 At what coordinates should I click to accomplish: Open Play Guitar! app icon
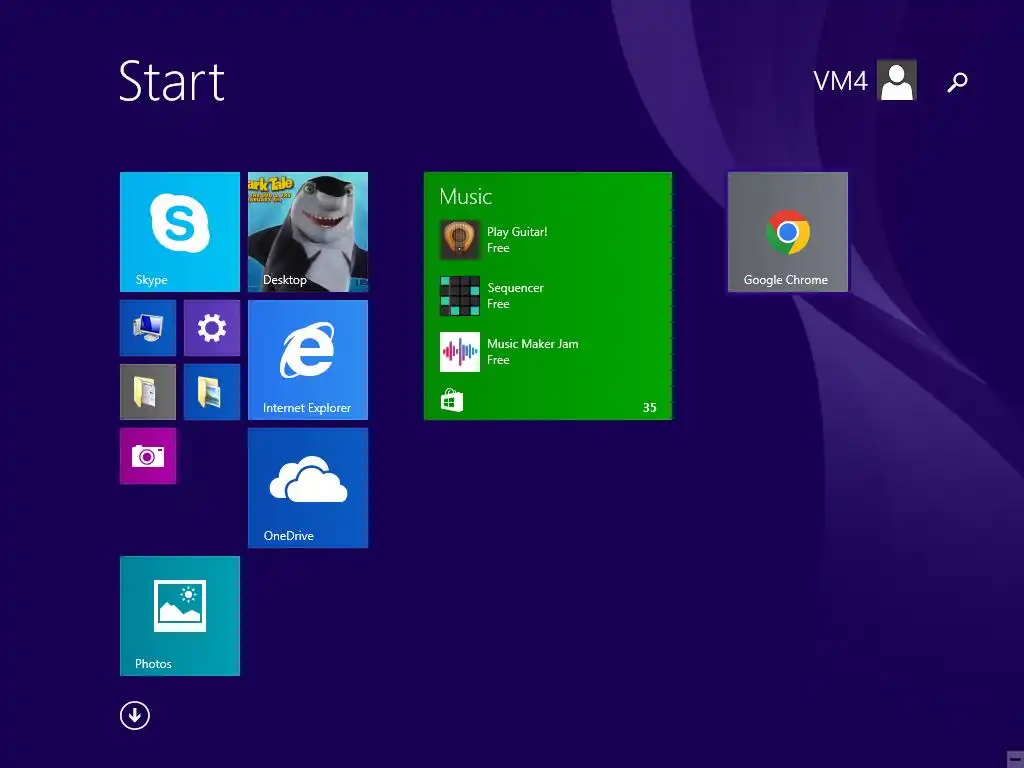460,240
